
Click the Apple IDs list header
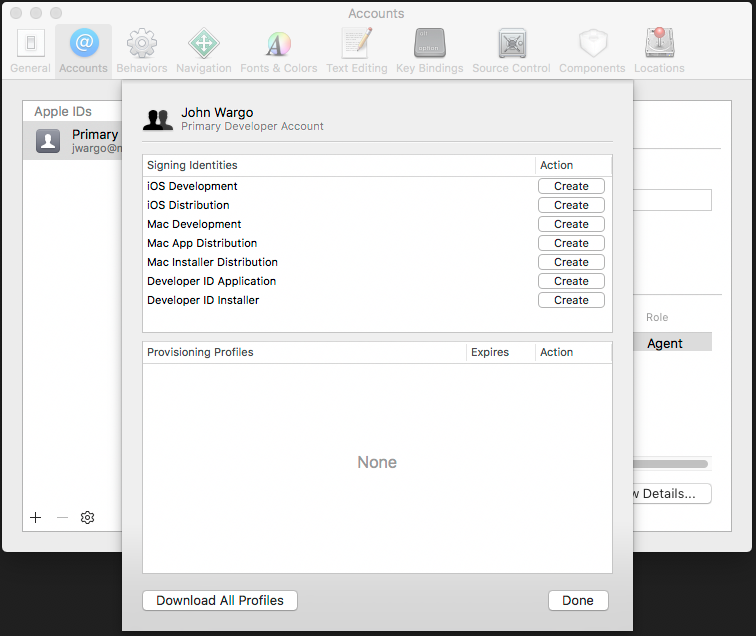click(x=63, y=111)
